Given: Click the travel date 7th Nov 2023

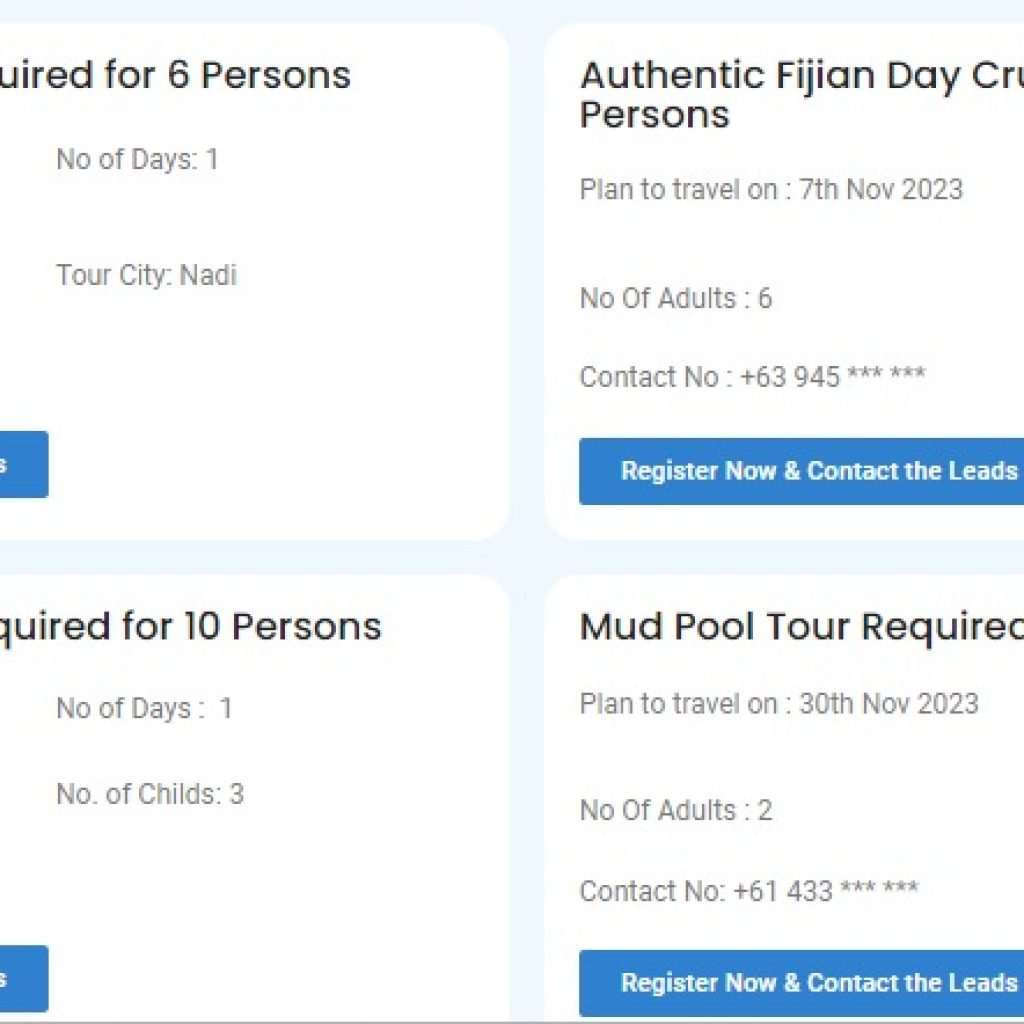Looking at the screenshot, I should click(x=772, y=190).
